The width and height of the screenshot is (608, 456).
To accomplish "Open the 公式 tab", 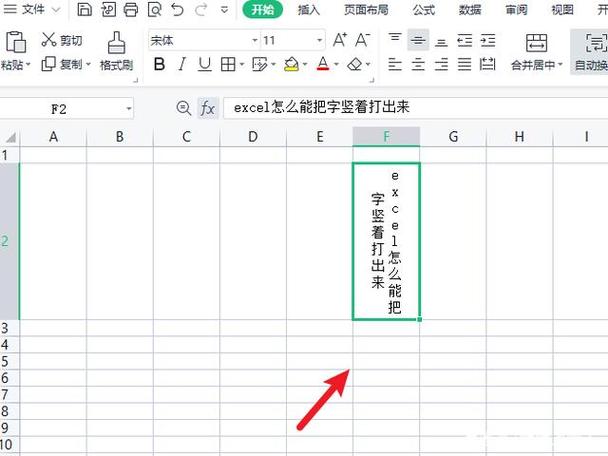I will tap(423, 9).
